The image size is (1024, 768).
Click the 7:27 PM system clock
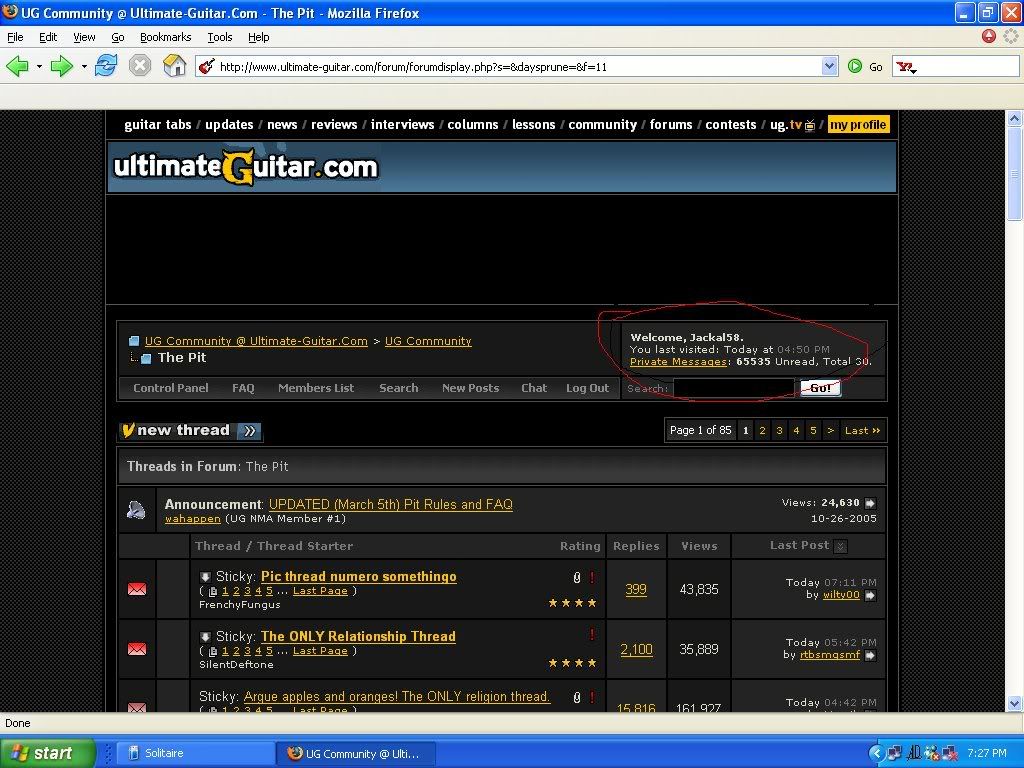click(x=987, y=753)
